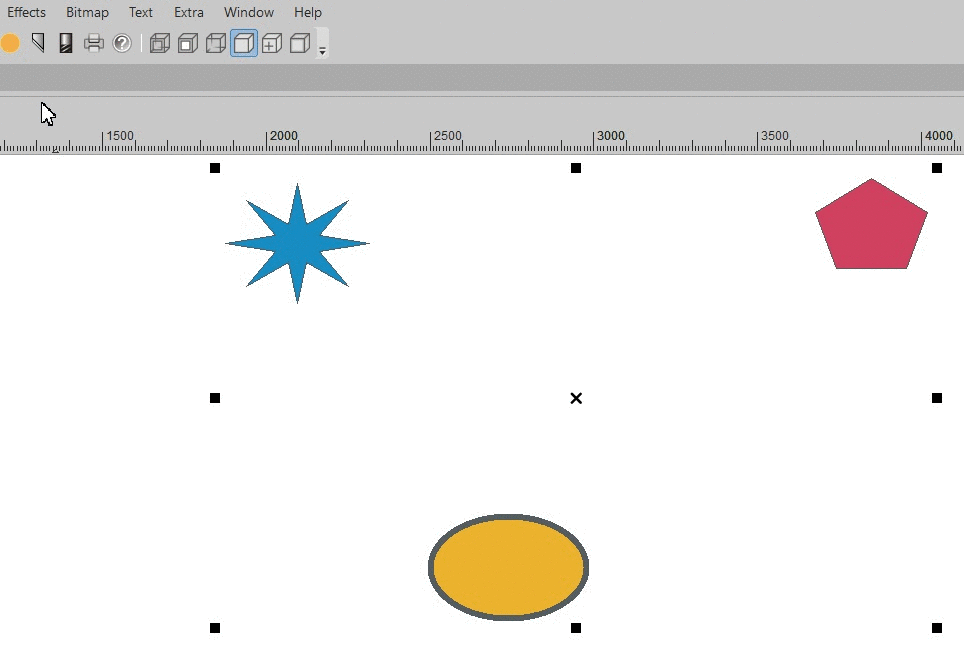Image resolution: width=964 pixels, height=650 pixels.
Task: Open the Window menu
Action: click(249, 12)
